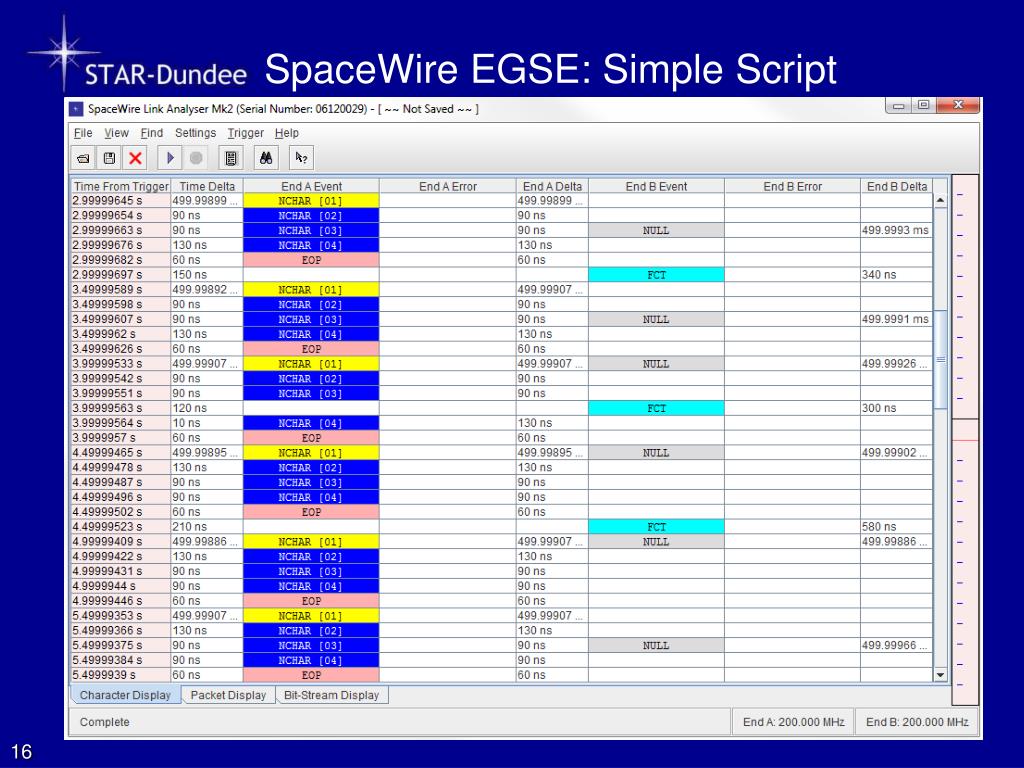Click the red X clear icon

coord(135,158)
